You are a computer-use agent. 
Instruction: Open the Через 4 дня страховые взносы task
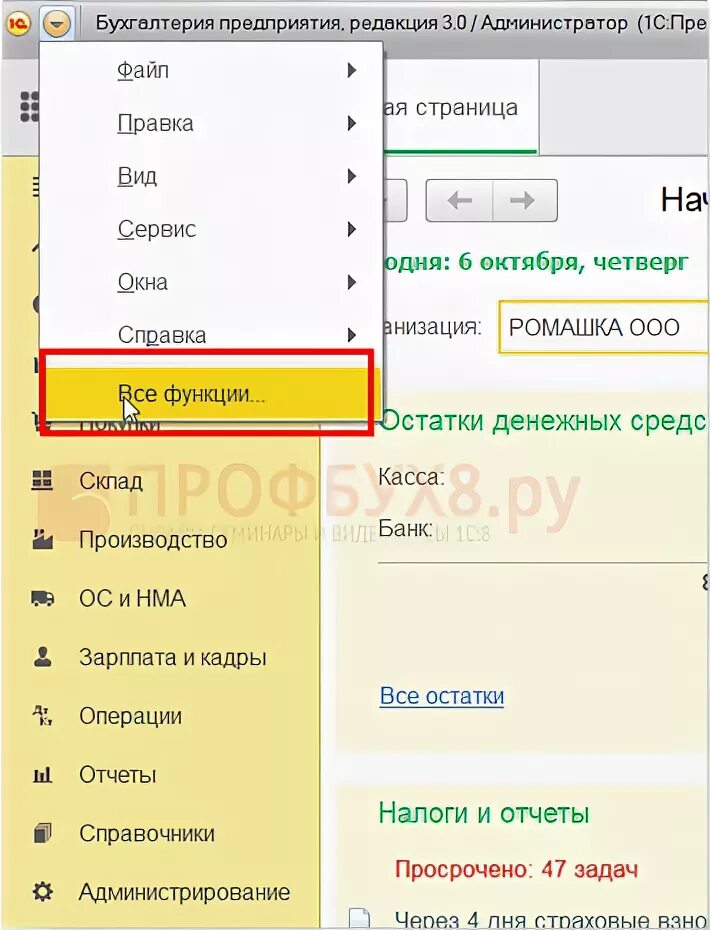(x=552, y=919)
